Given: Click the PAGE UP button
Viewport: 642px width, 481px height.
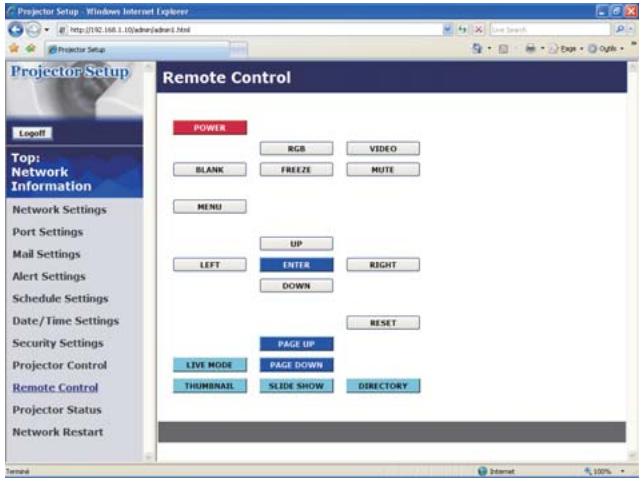Looking at the screenshot, I should [x=296, y=344].
